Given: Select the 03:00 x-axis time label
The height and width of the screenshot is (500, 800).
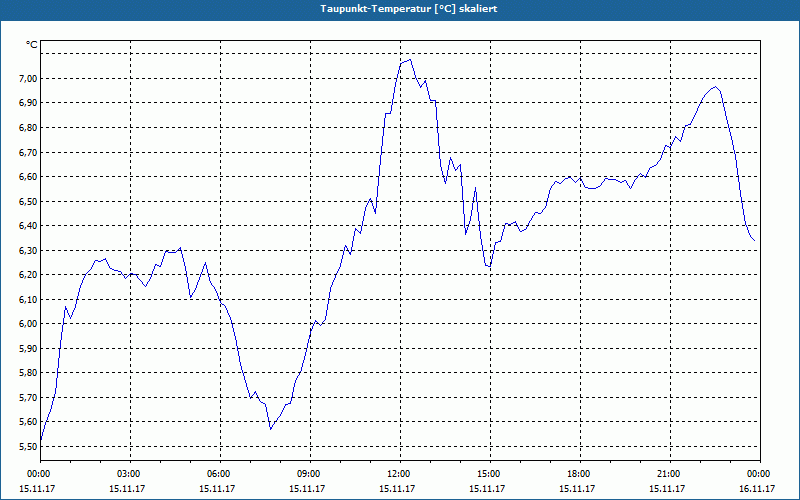Looking at the screenshot, I should pyautogui.click(x=127, y=474).
